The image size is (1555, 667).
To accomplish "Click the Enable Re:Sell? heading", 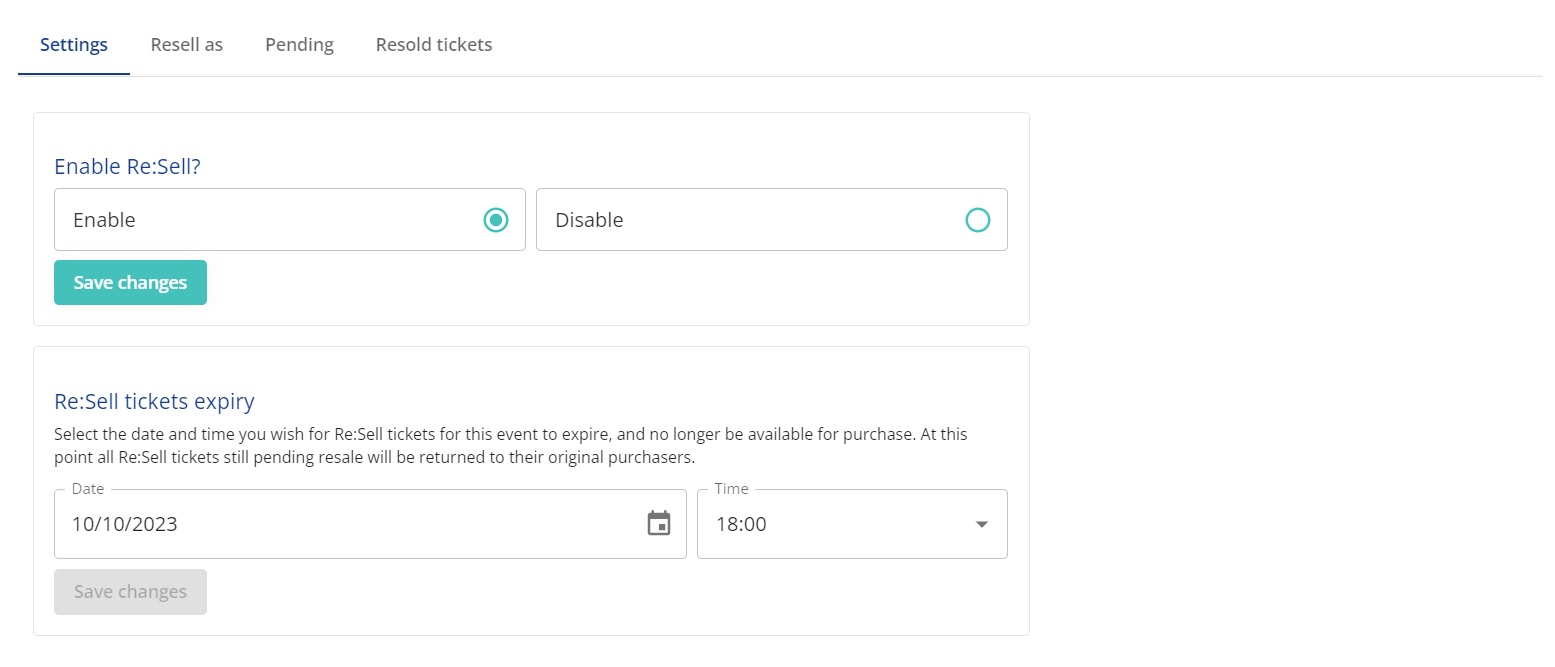I will tap(127, 166).
